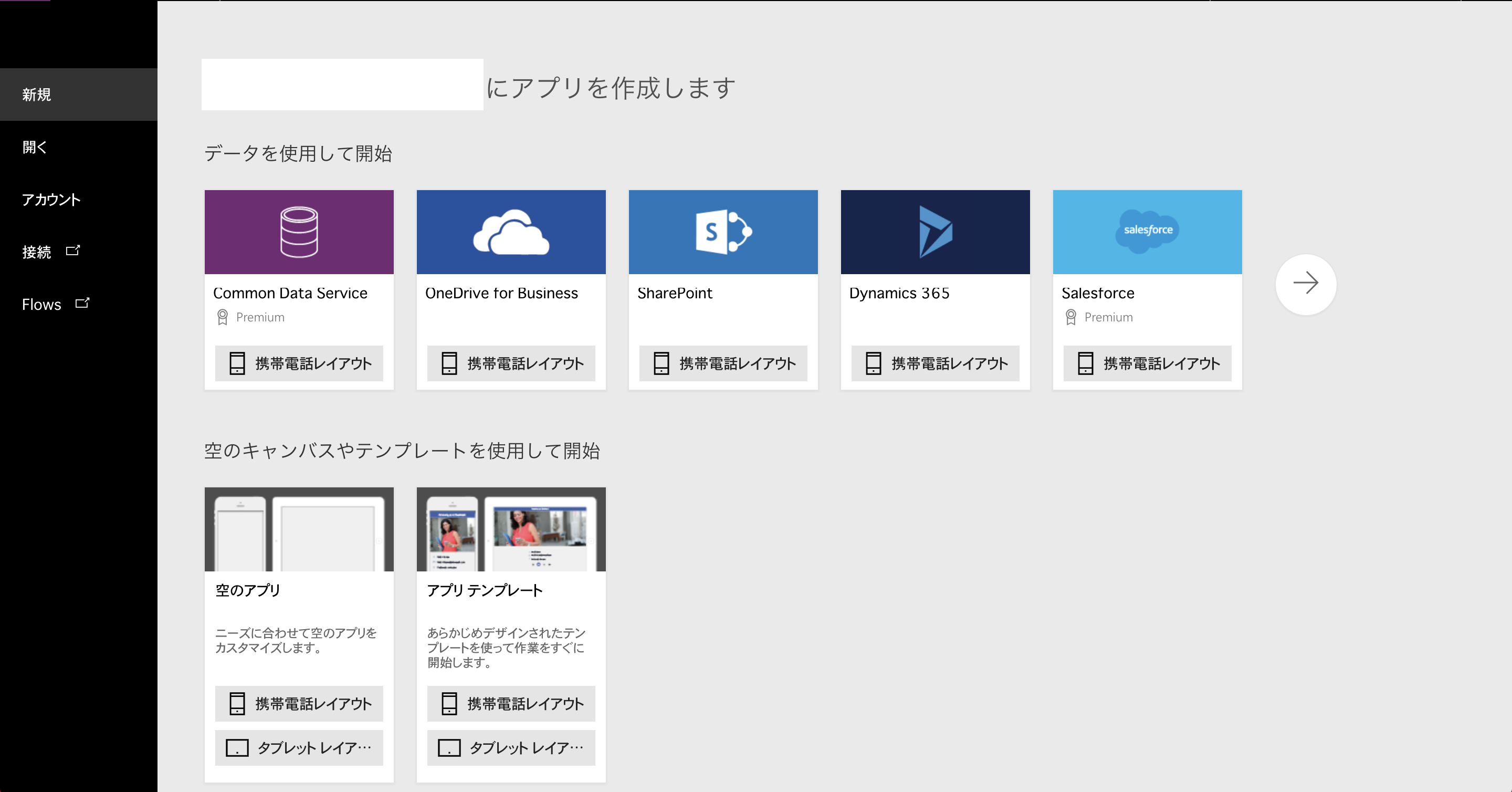This screenshot has width=1512, height=792.
Task: Click the Common Data Service database icon
Action: pos(299,232)
